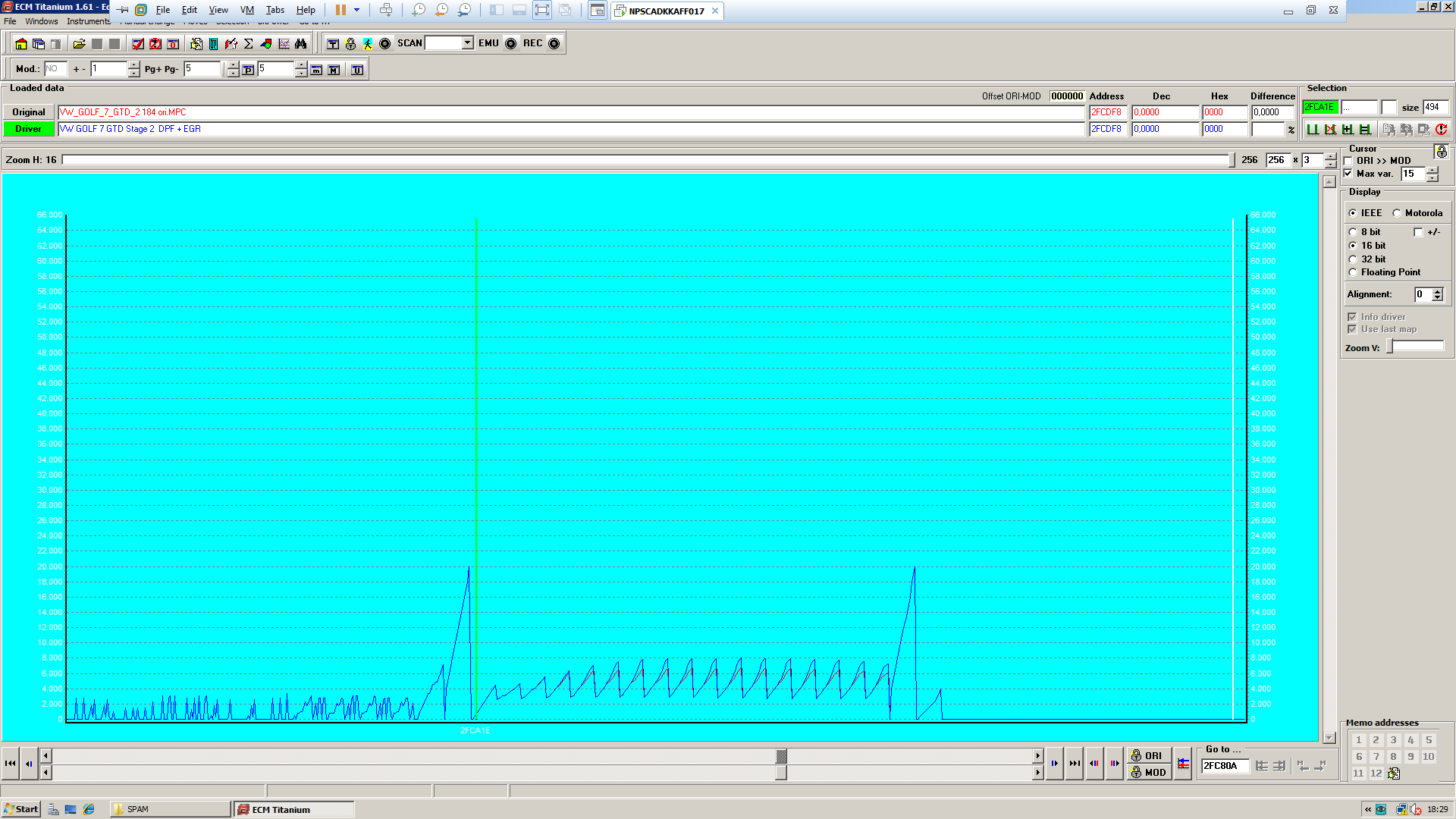Click the home icon in the main toolbar
The width and height of the screenshot is (1456, 819).
tap(21, 44)
